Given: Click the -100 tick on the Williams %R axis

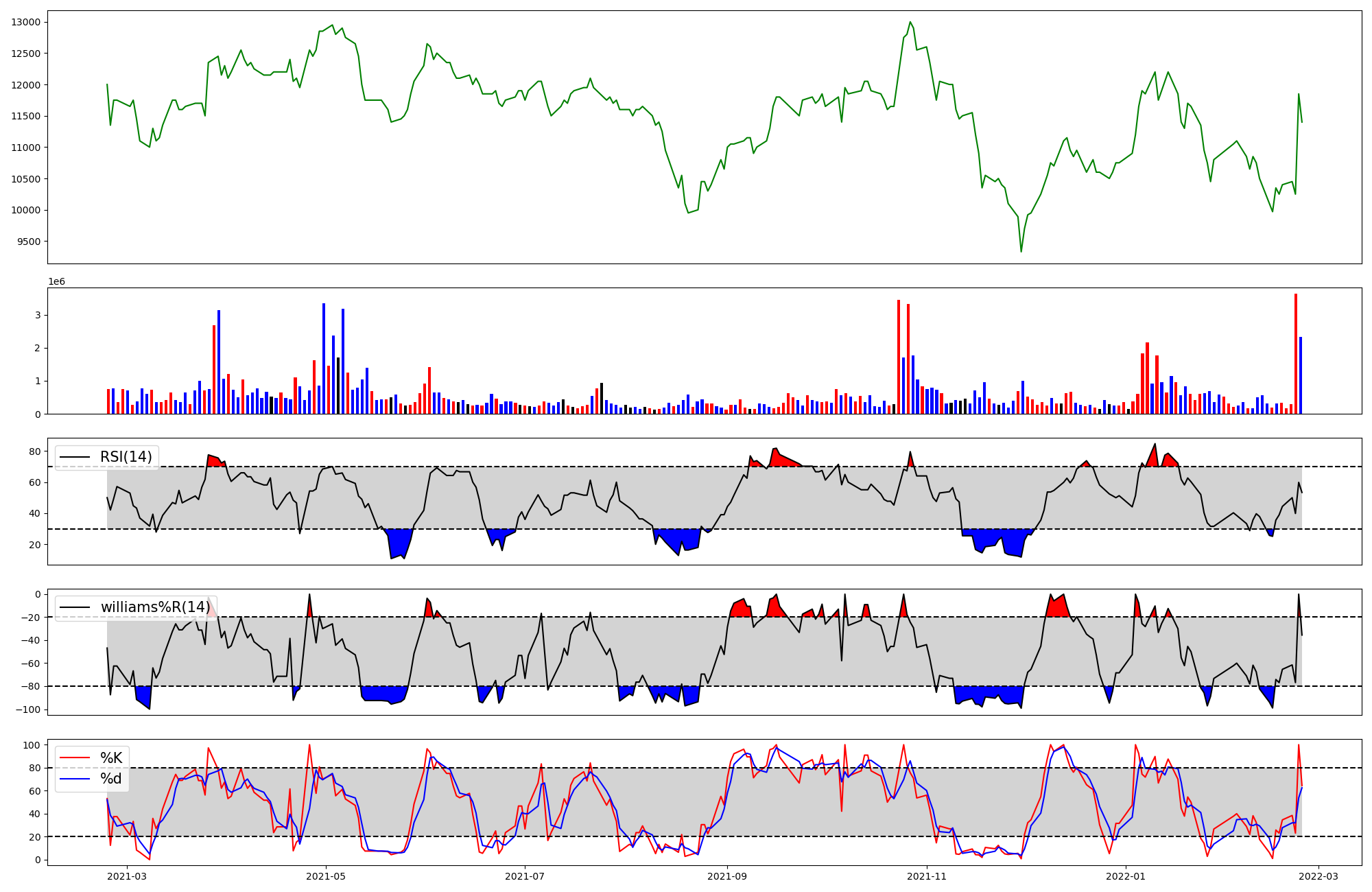Looking at the screenshot, I should 29,709.
